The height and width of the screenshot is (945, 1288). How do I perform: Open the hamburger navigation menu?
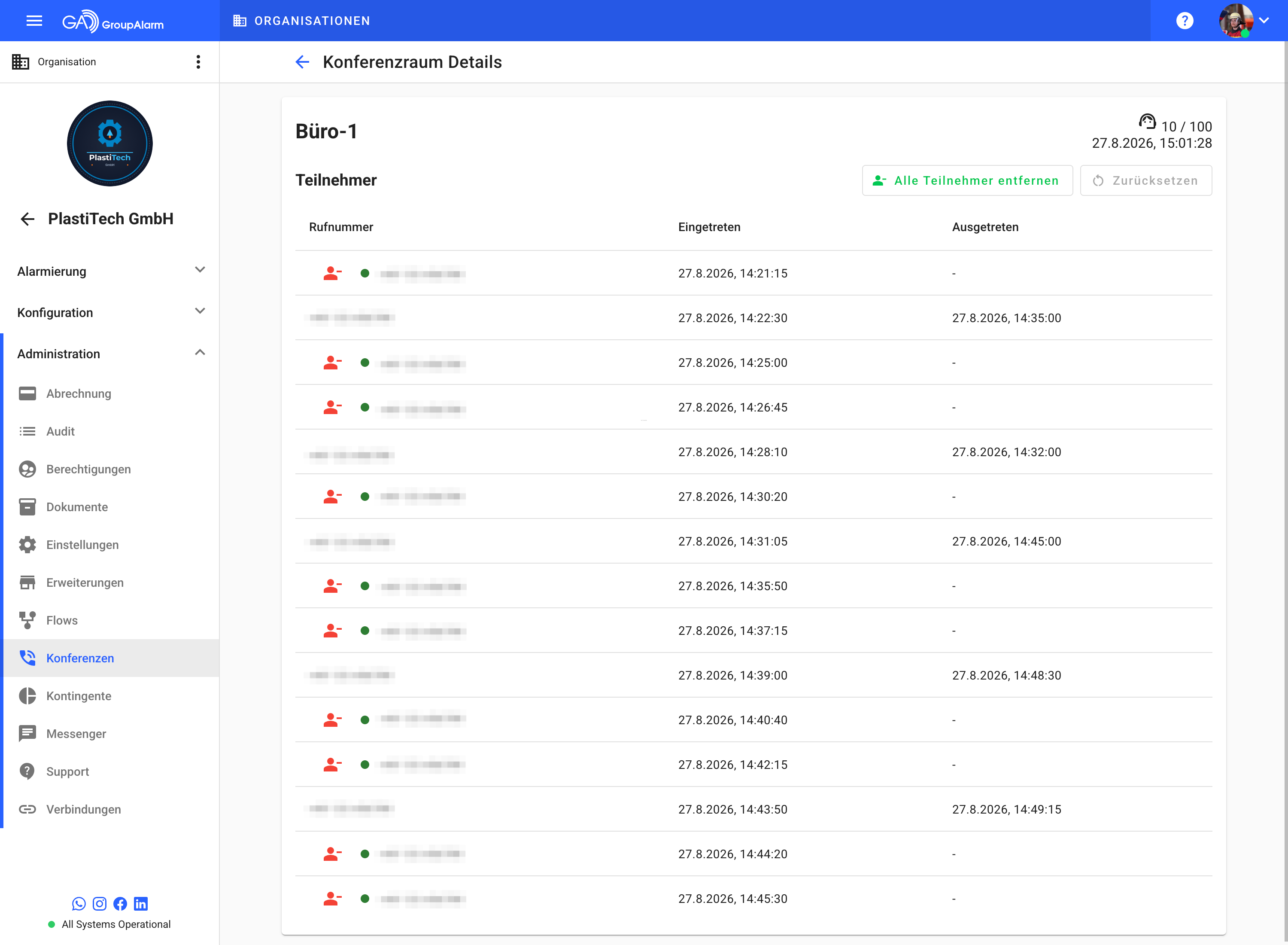pyautogui.click(x=34, y=21)
